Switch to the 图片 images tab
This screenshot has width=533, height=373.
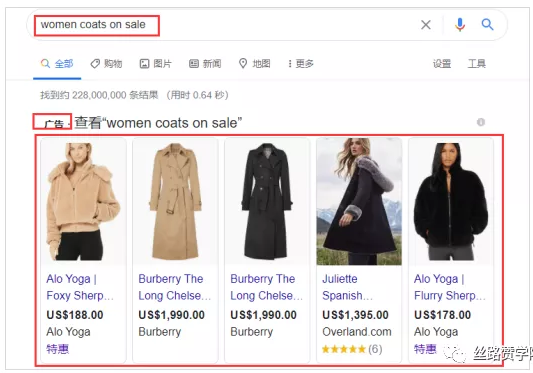(x=156, y=64)
